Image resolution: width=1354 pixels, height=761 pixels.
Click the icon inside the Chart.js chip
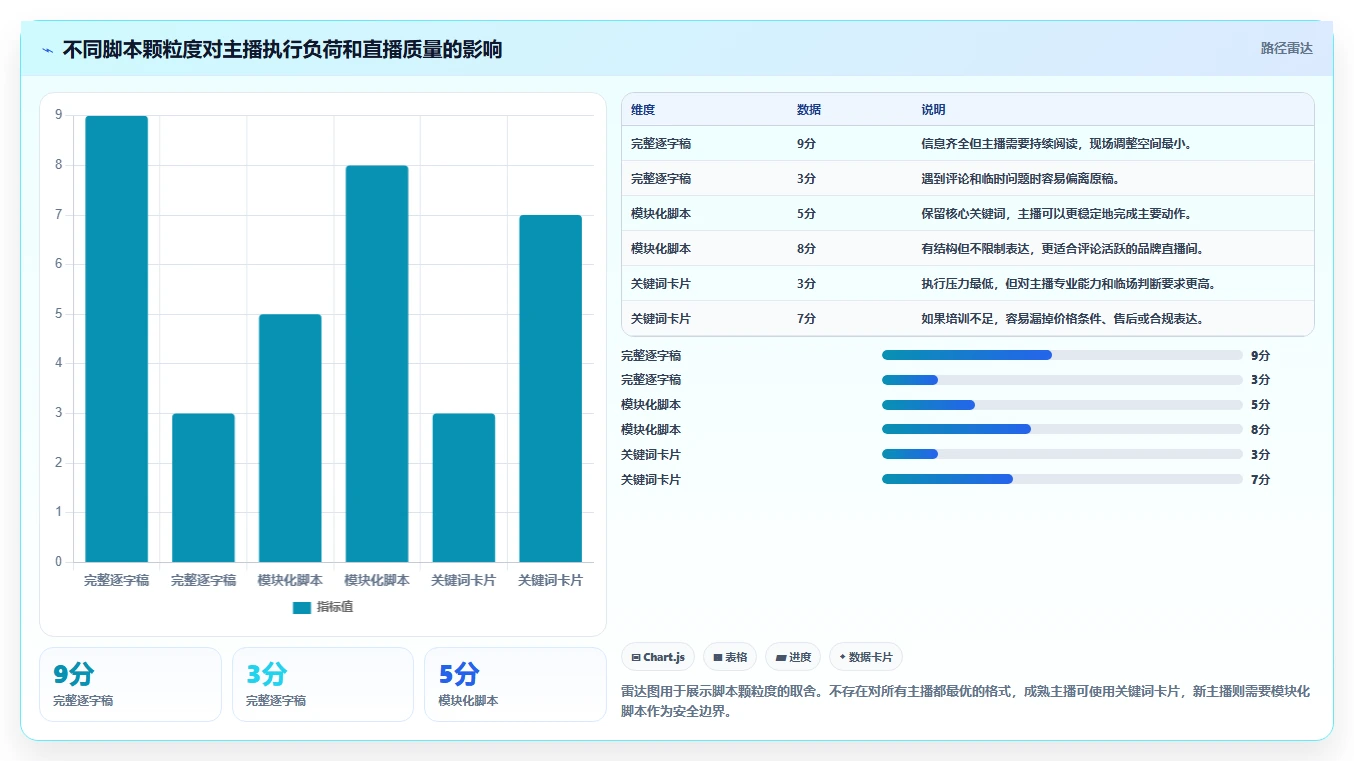point(636,657)
